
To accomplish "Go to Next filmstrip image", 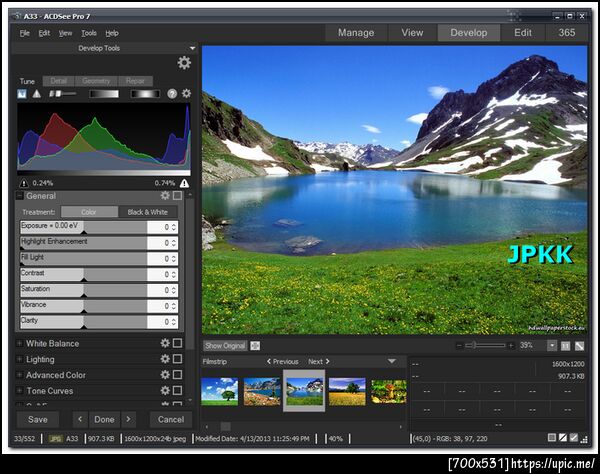I will point(319,362).
